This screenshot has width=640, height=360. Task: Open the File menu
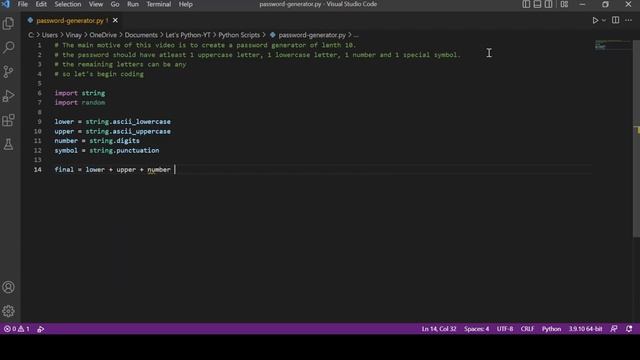[x=23, y=4]
